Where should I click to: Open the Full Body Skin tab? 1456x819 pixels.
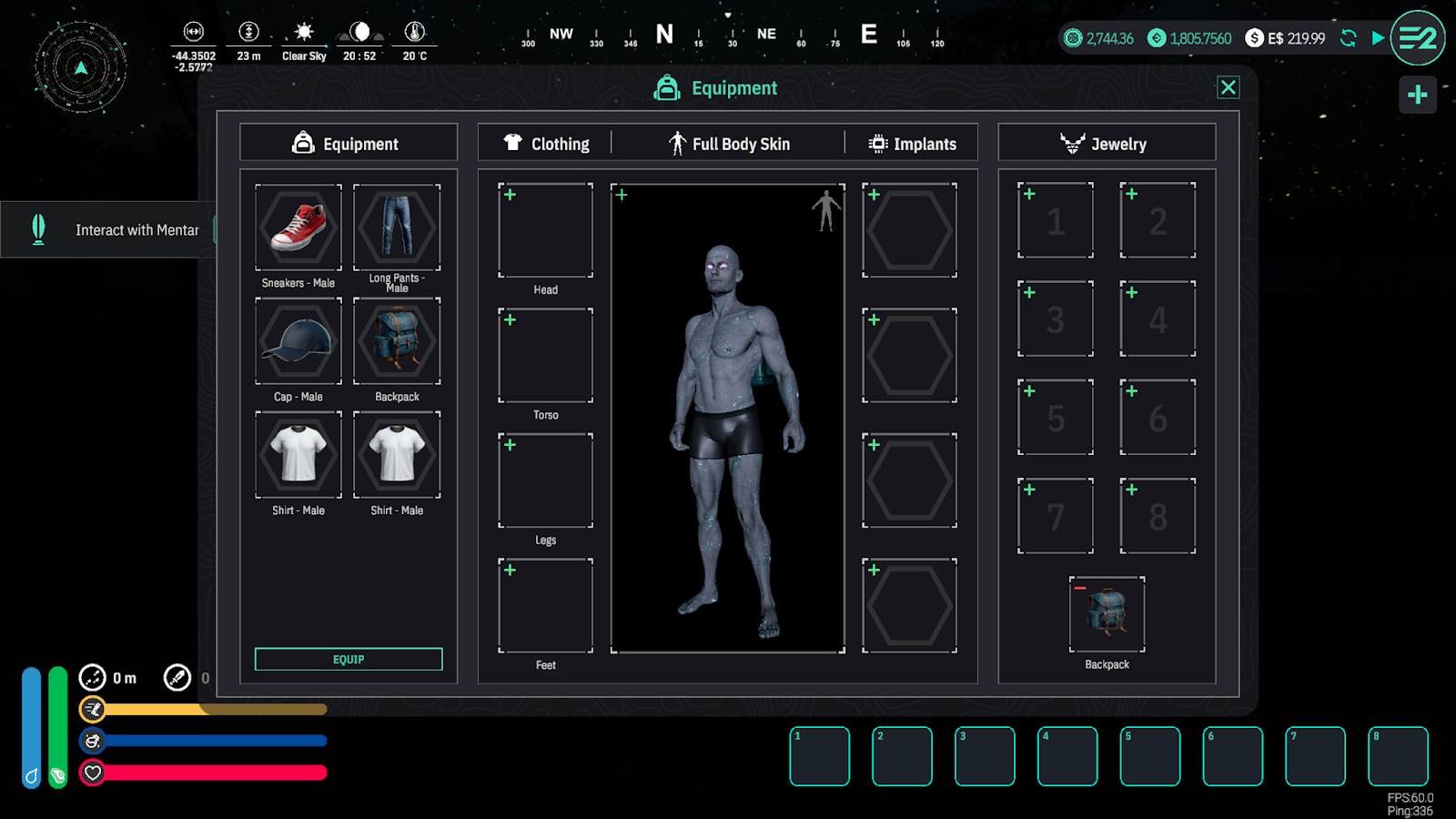point(729,144)
